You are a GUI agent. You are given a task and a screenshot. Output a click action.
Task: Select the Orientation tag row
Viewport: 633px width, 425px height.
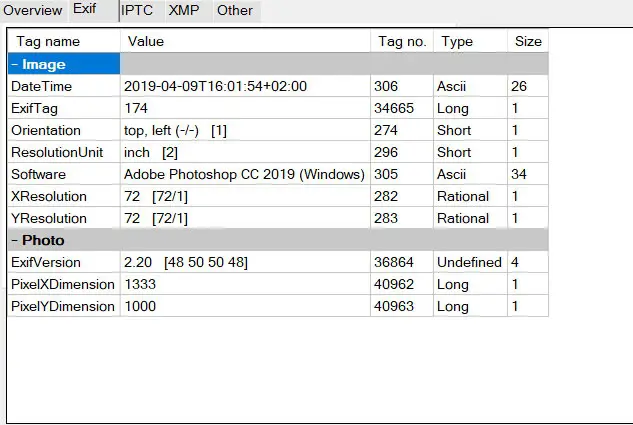45,131
